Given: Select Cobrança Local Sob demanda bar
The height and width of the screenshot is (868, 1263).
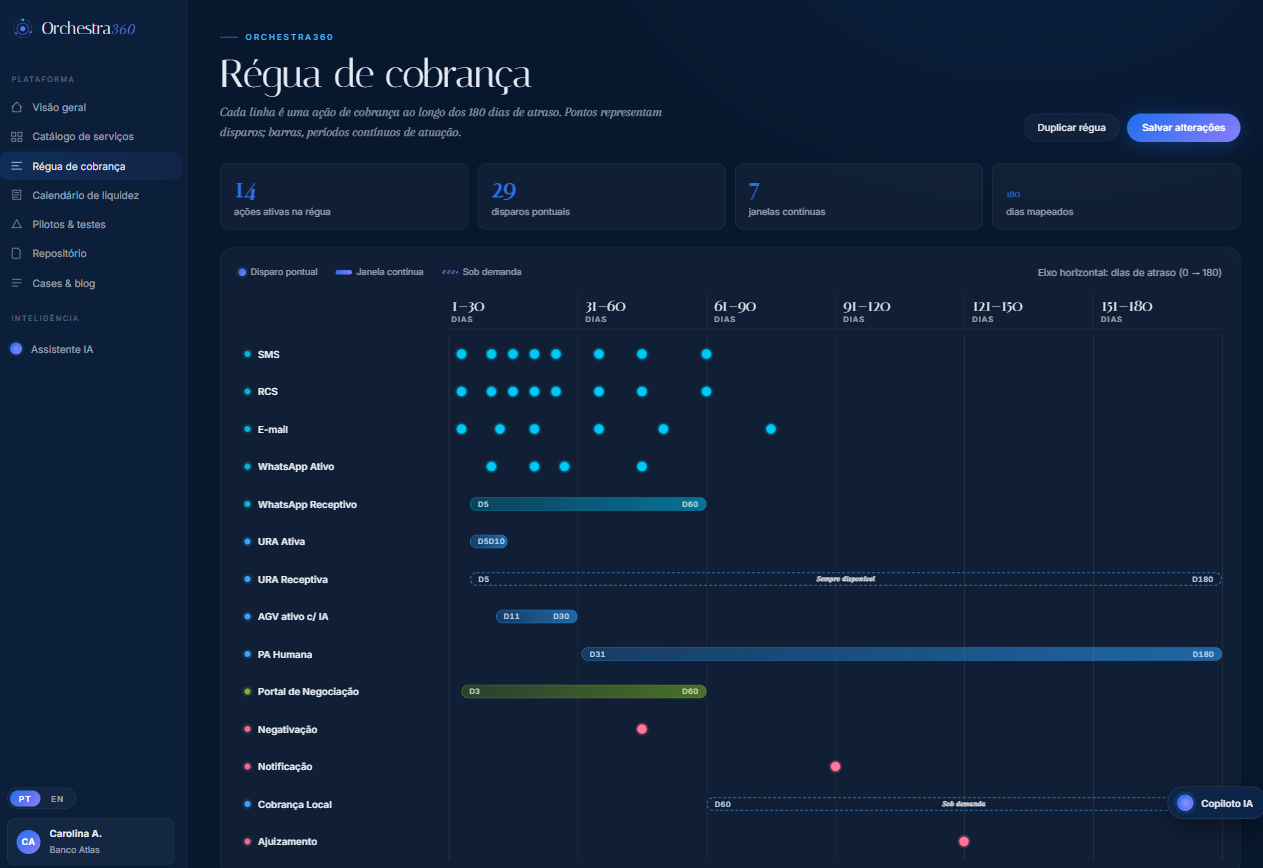Looking at the screenshot, I should tap(964, 804).
